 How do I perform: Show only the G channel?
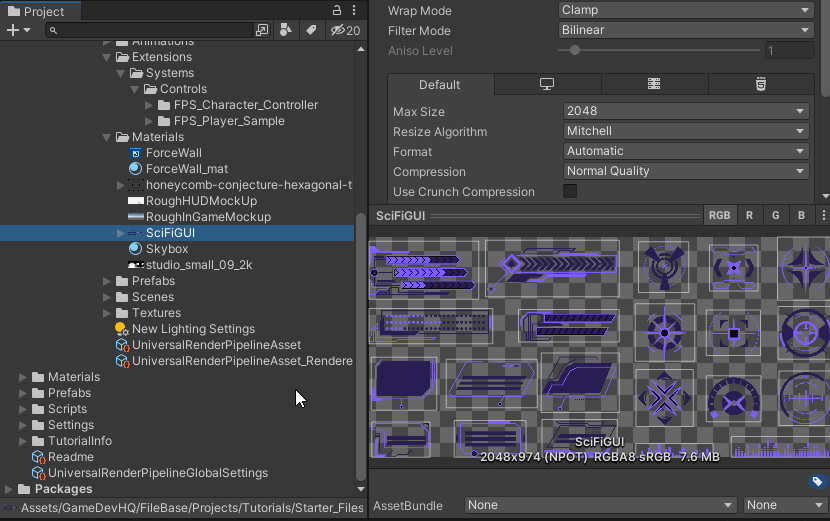click(775, 215)
